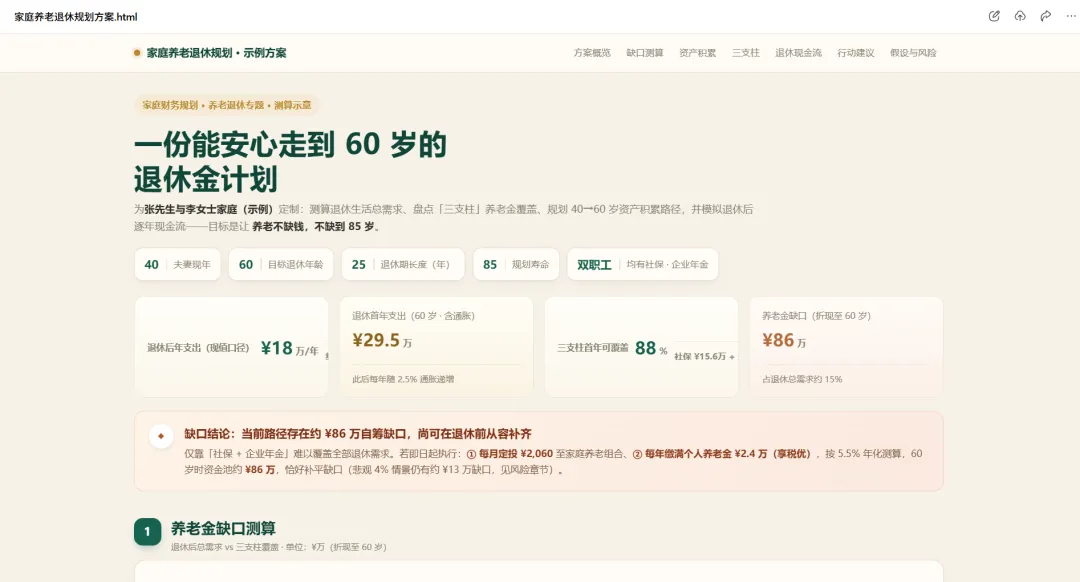Click the 退休后年支出 ¥18 万/年 card
The height and width of the screenshot is (582, 1080).
point(231,347)
